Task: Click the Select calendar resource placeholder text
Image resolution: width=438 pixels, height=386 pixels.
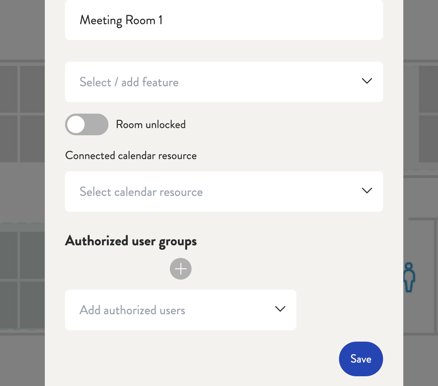Action: (141, 192)
